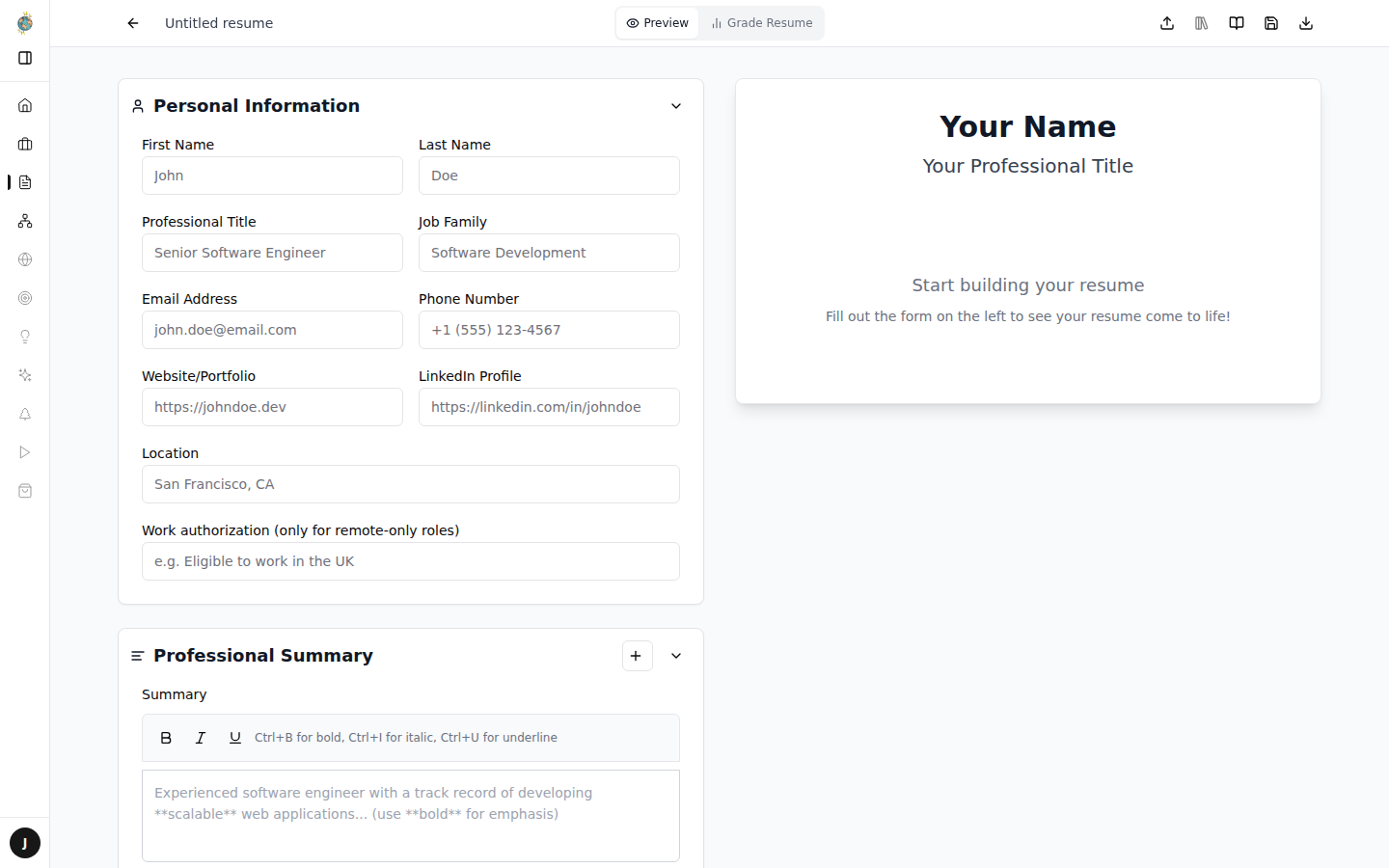This screenshot has height=868, width=1389.
Task: Open the bell notifications icon
Action: pos(25,414)
